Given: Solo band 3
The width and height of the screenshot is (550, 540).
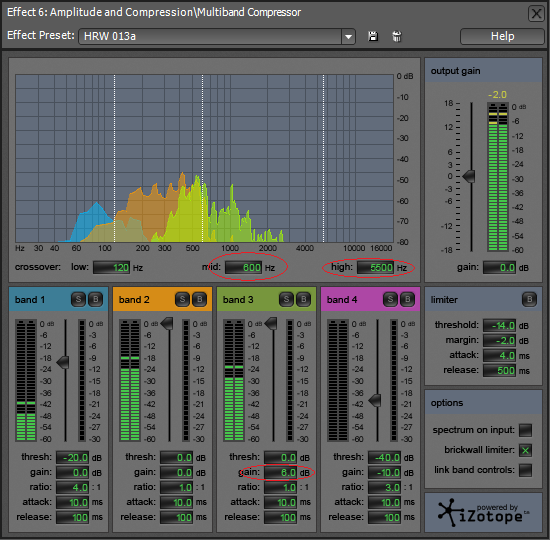Looking at the screenshot, I should [x=286, y=299].
